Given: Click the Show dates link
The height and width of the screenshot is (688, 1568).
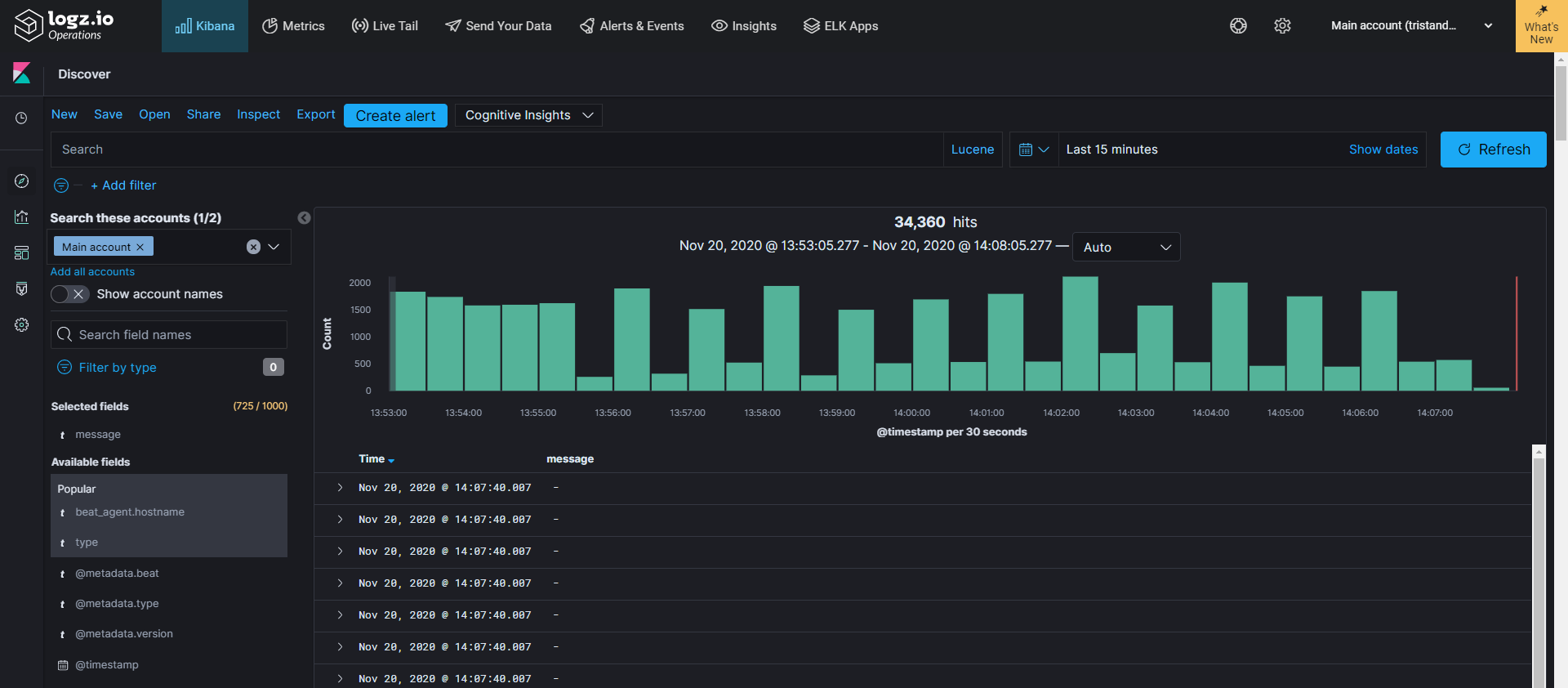Looking at the screenshot, I should point(1383,150).
